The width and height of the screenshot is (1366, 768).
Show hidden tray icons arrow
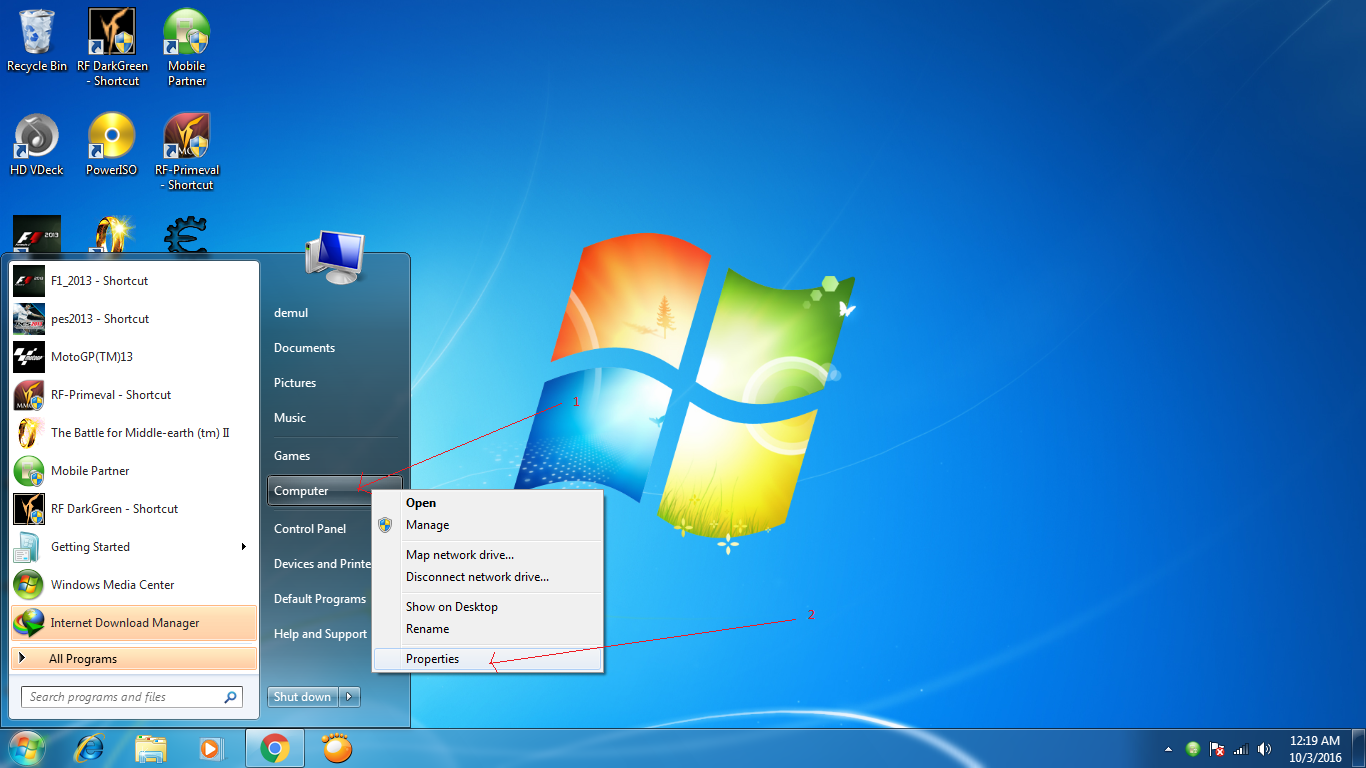click(1168, 749)
